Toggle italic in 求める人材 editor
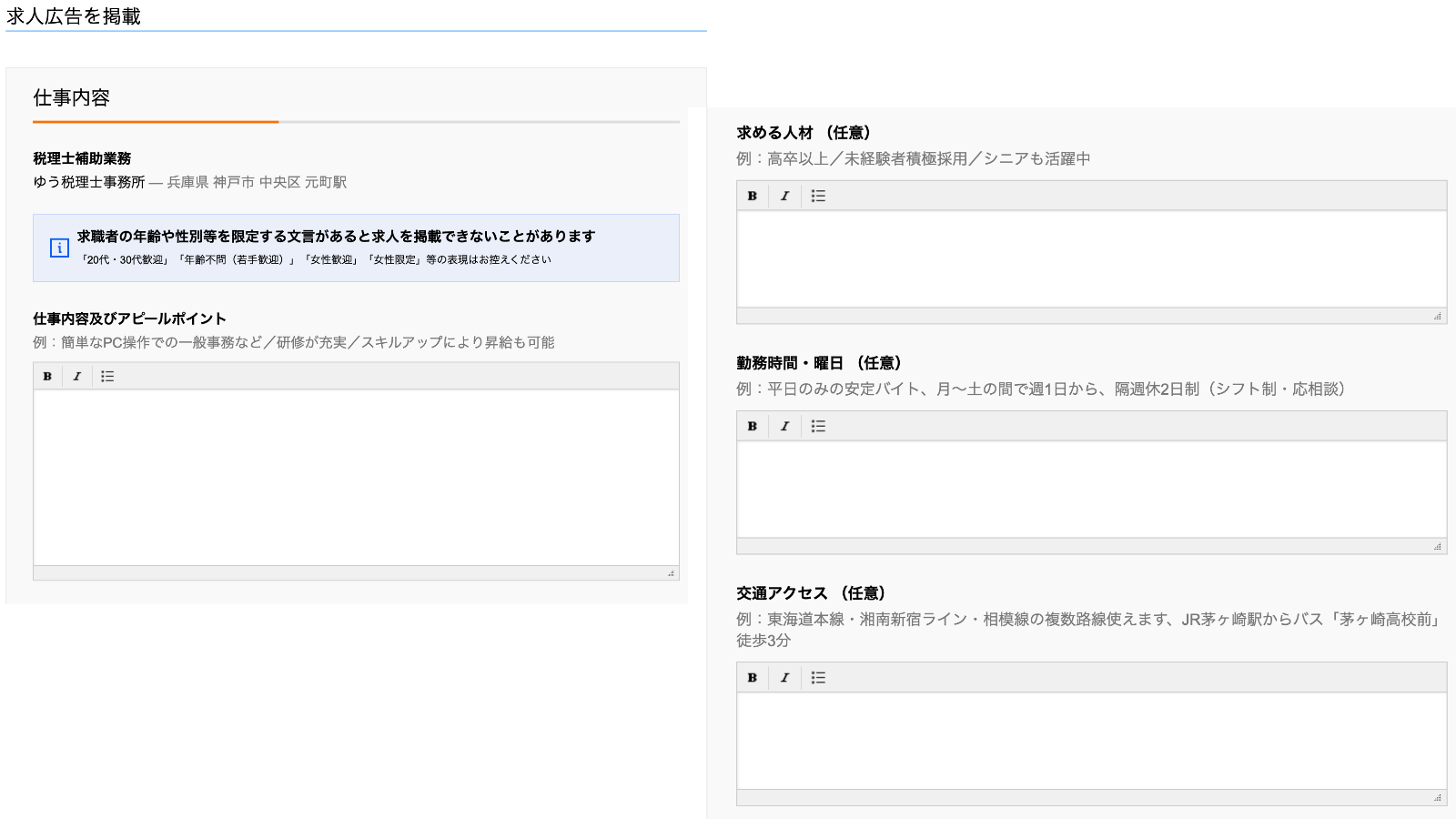The image size is (1456, 819). pos(784,196)
